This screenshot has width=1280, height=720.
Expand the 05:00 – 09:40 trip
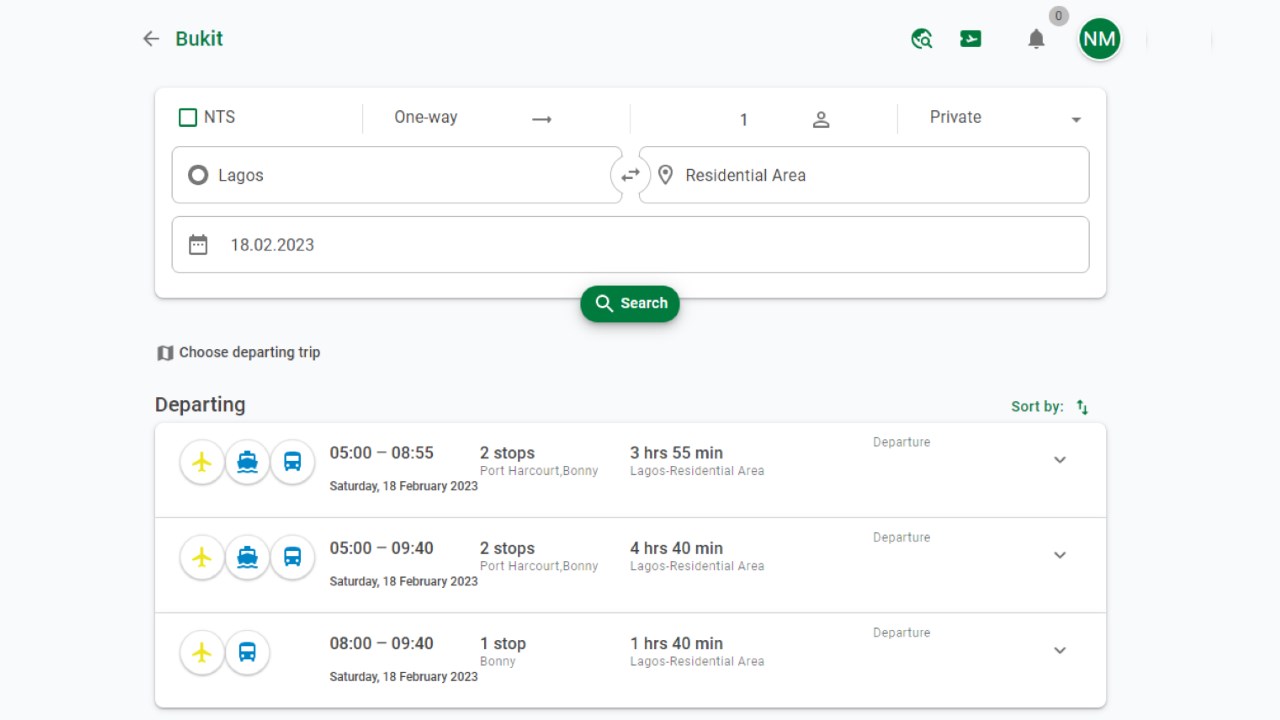pyautogui.click(x=1060, y=555)
